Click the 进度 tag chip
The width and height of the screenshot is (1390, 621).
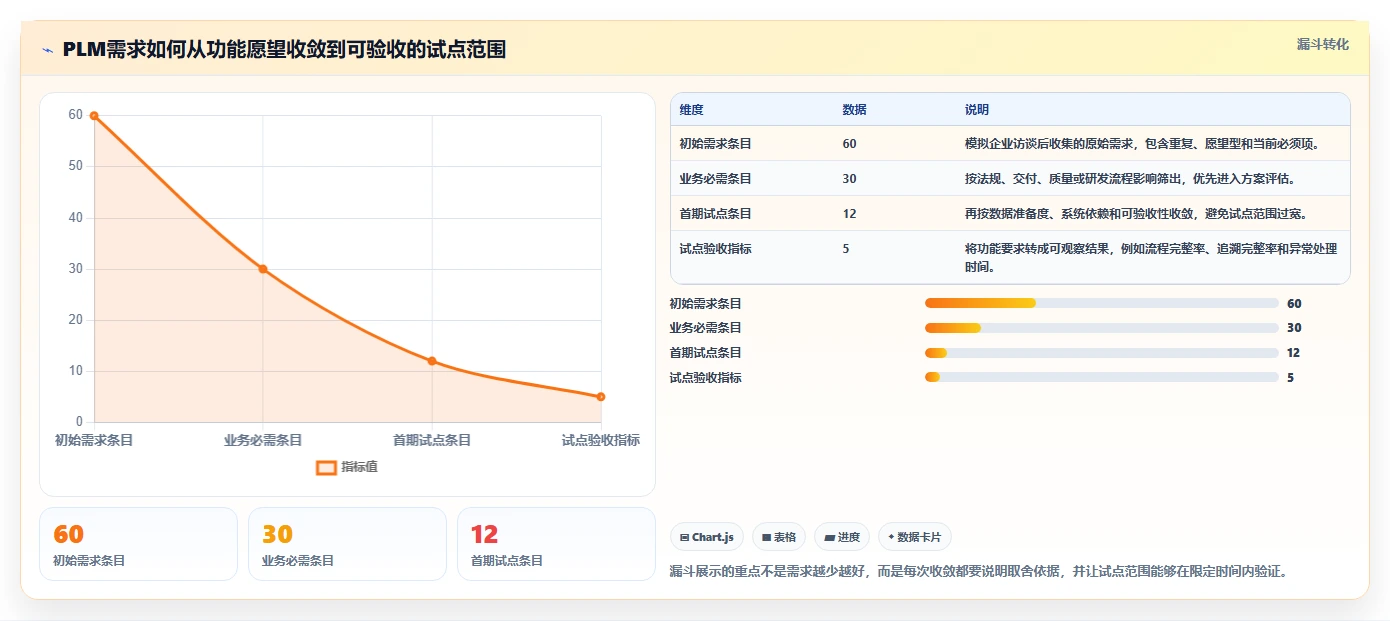[x=842, y=537]
